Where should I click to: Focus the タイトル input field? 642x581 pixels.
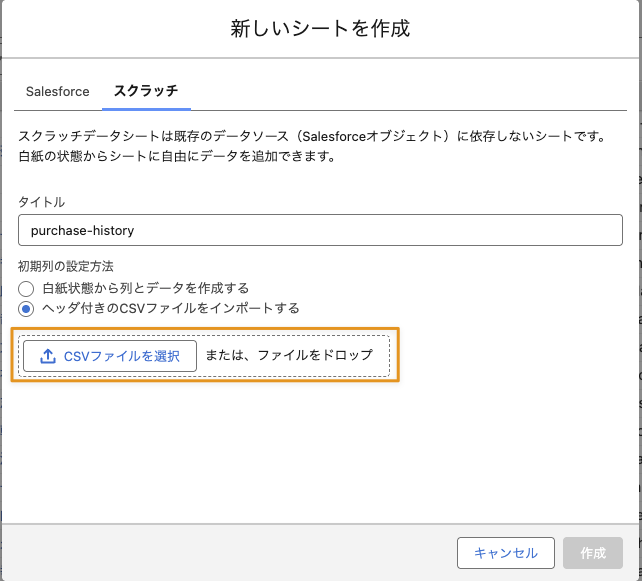pos(320,230)
